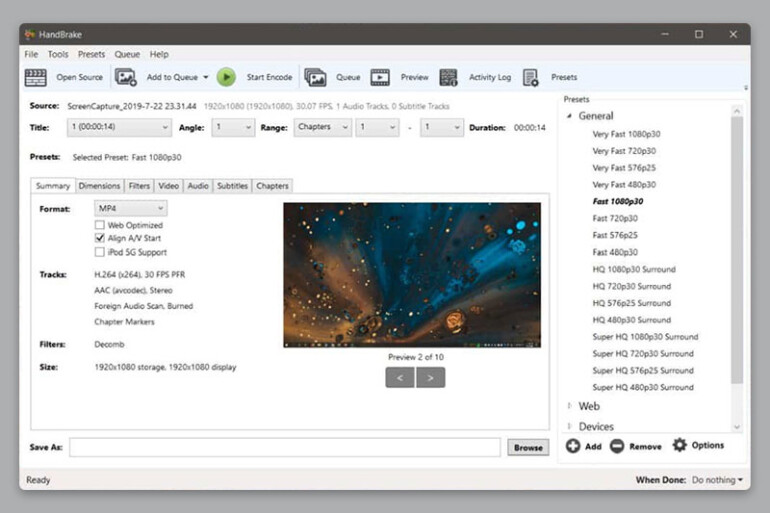Select the Very Fast 1080p30 preset
The image size is (770, 513).
click(x=626, y=134)
